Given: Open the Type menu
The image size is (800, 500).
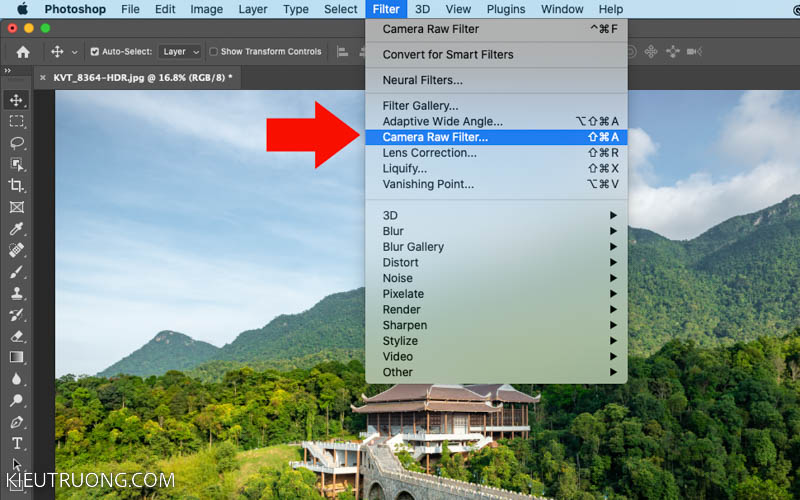Looking at the screenshot, I should 295,9.
